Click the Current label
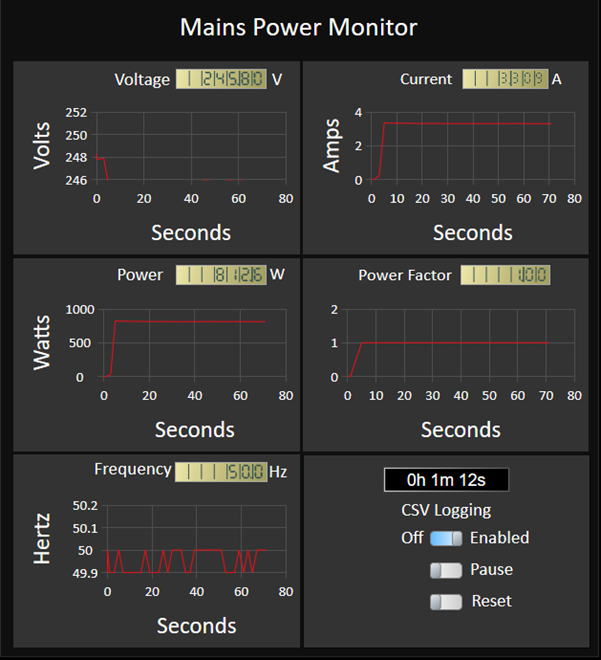The height and width of the screenshot is (660, 601). 426,79
